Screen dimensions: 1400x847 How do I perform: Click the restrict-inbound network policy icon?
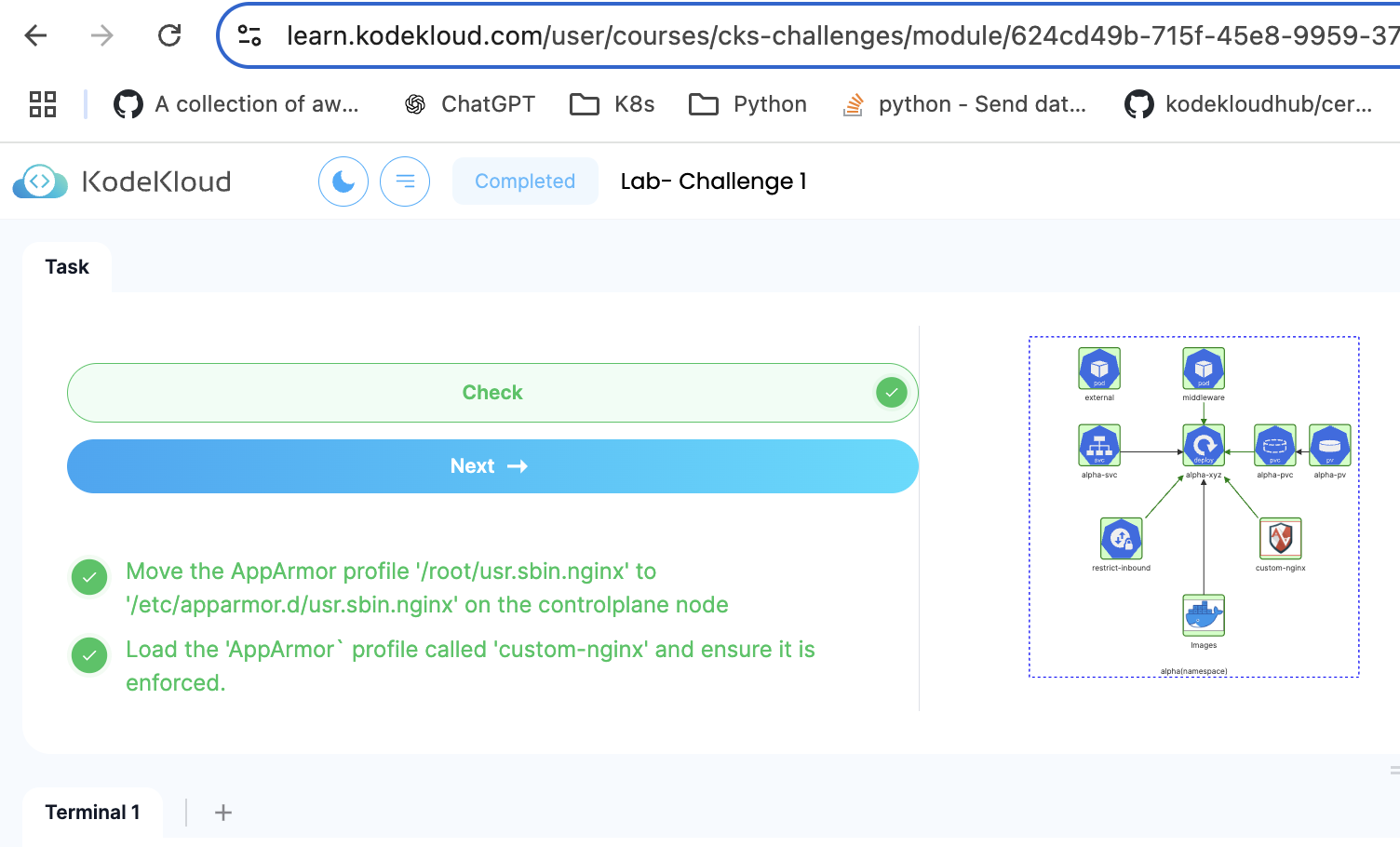coord(1121,539)
